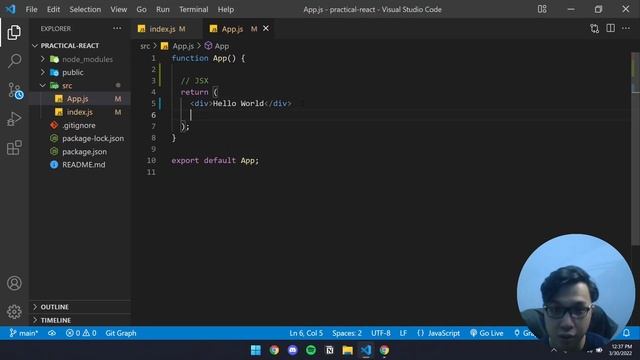640x360 pixels.
Task: Expand the node_modules folder
Action: pyautogui.click(x=42, y=59)
